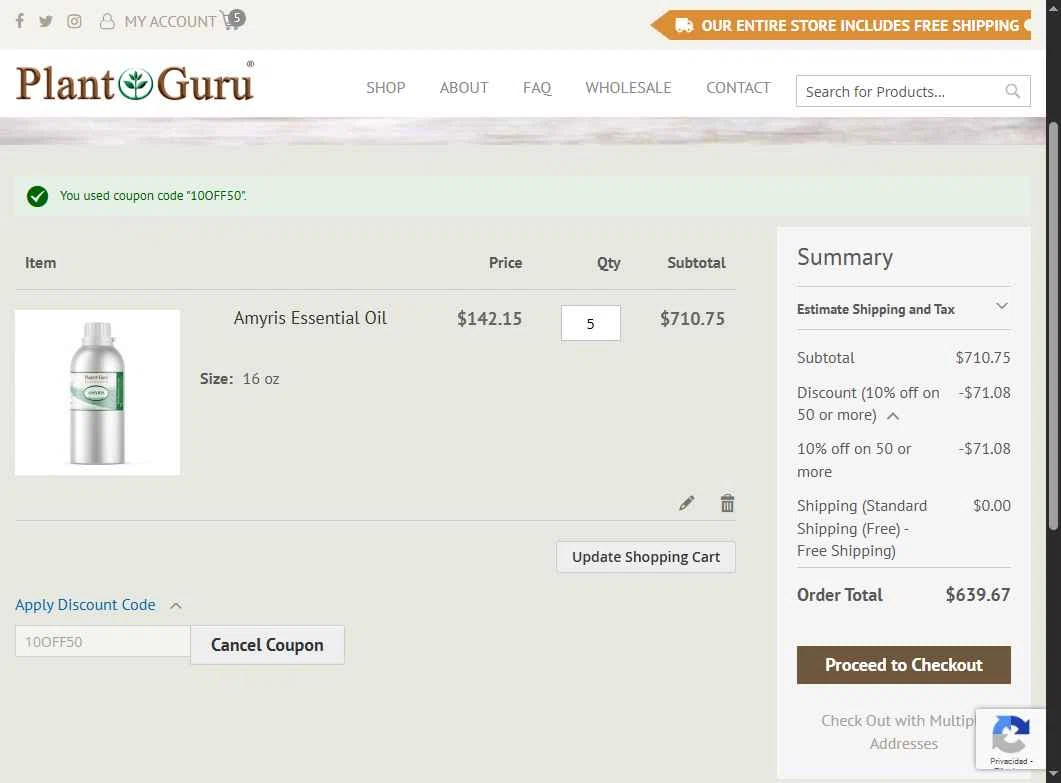Open the FAQ menu item

(537, 87)
